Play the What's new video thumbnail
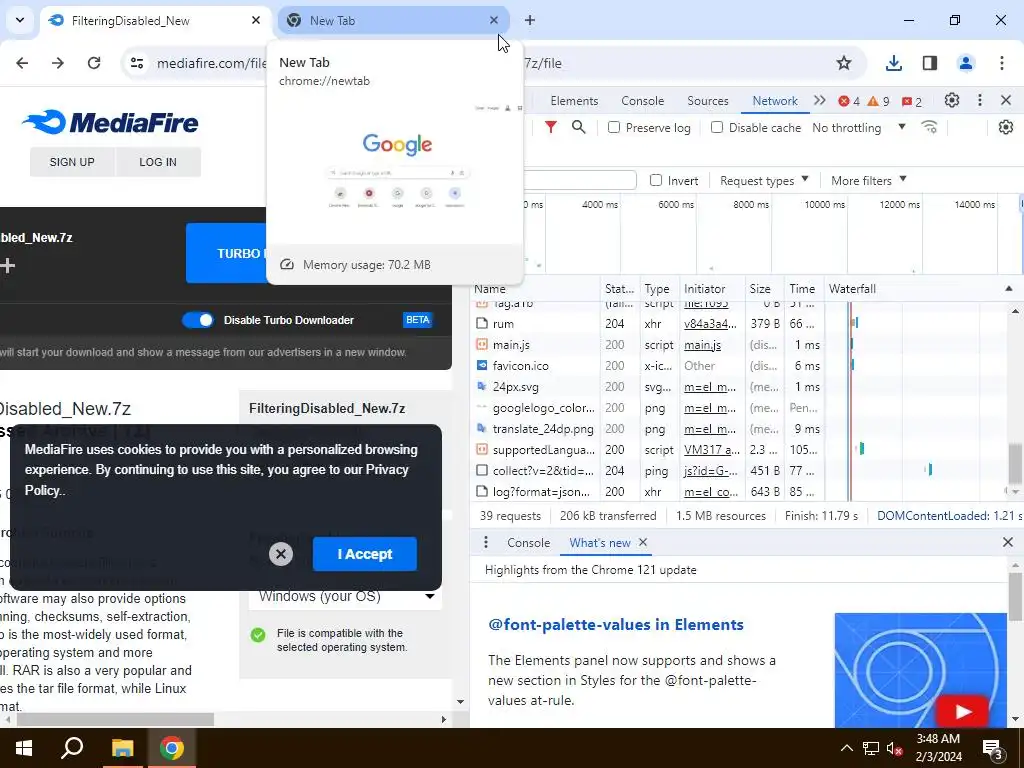This screenshot has width=1024, height=768. 921,669
